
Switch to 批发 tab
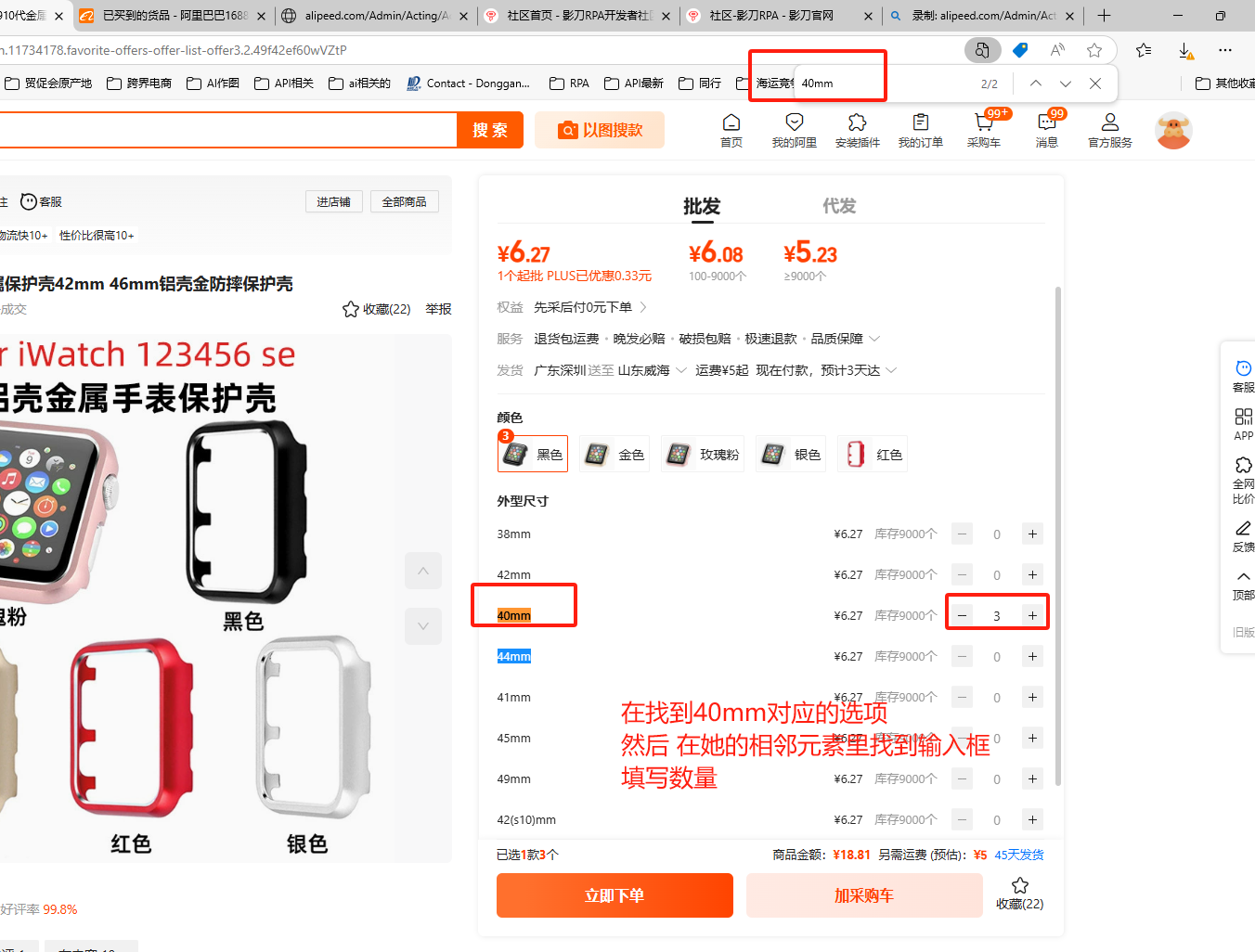click(702, 206)
